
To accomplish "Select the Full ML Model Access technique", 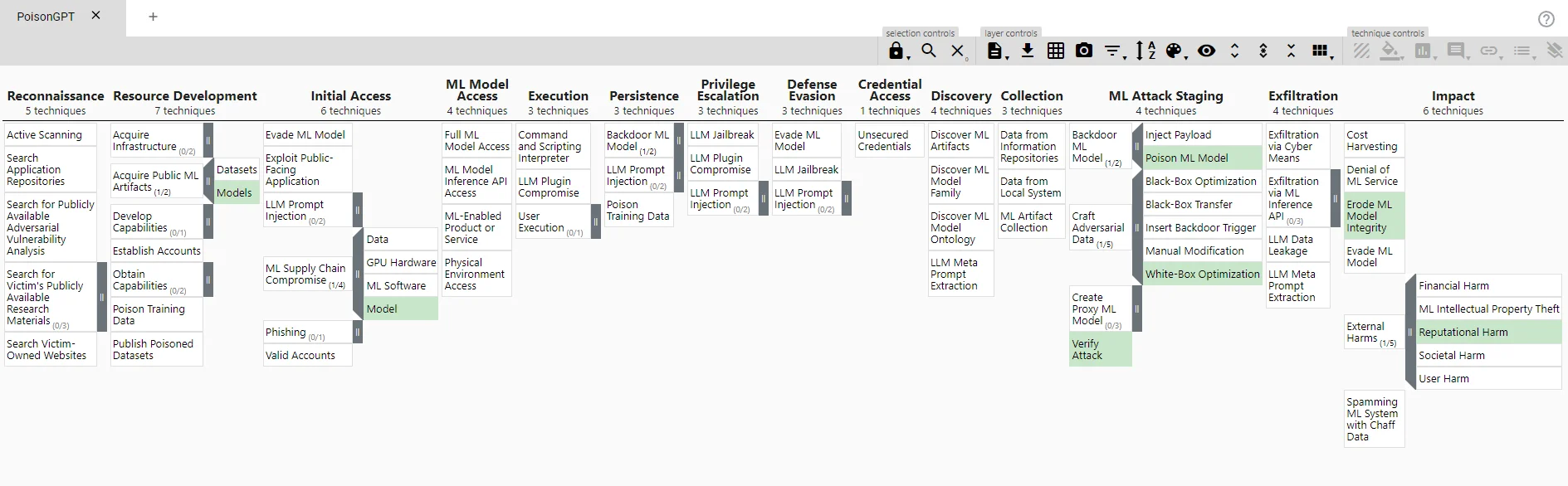I will point(477,140).
